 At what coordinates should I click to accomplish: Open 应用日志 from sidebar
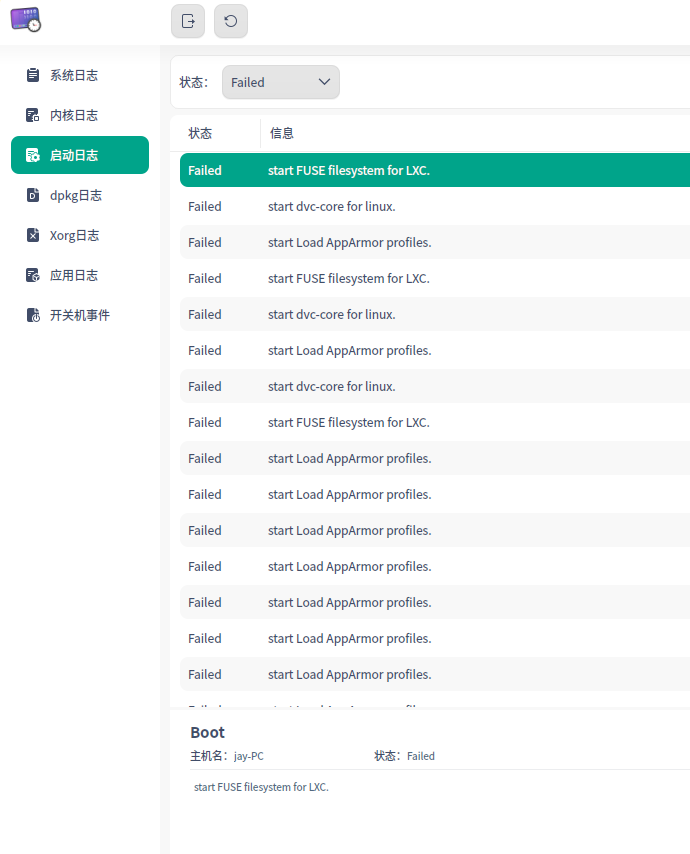coord(80,275)
